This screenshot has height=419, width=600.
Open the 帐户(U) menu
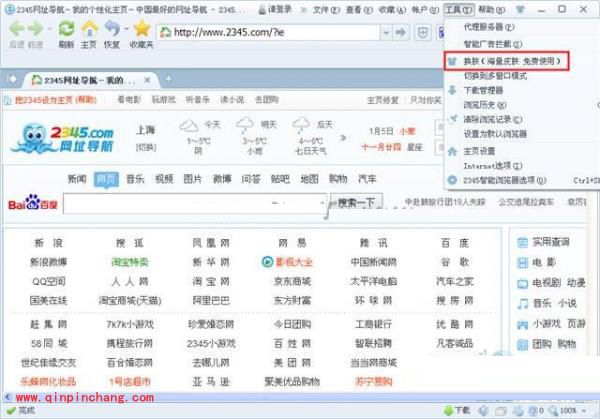[x=425, y=10]
